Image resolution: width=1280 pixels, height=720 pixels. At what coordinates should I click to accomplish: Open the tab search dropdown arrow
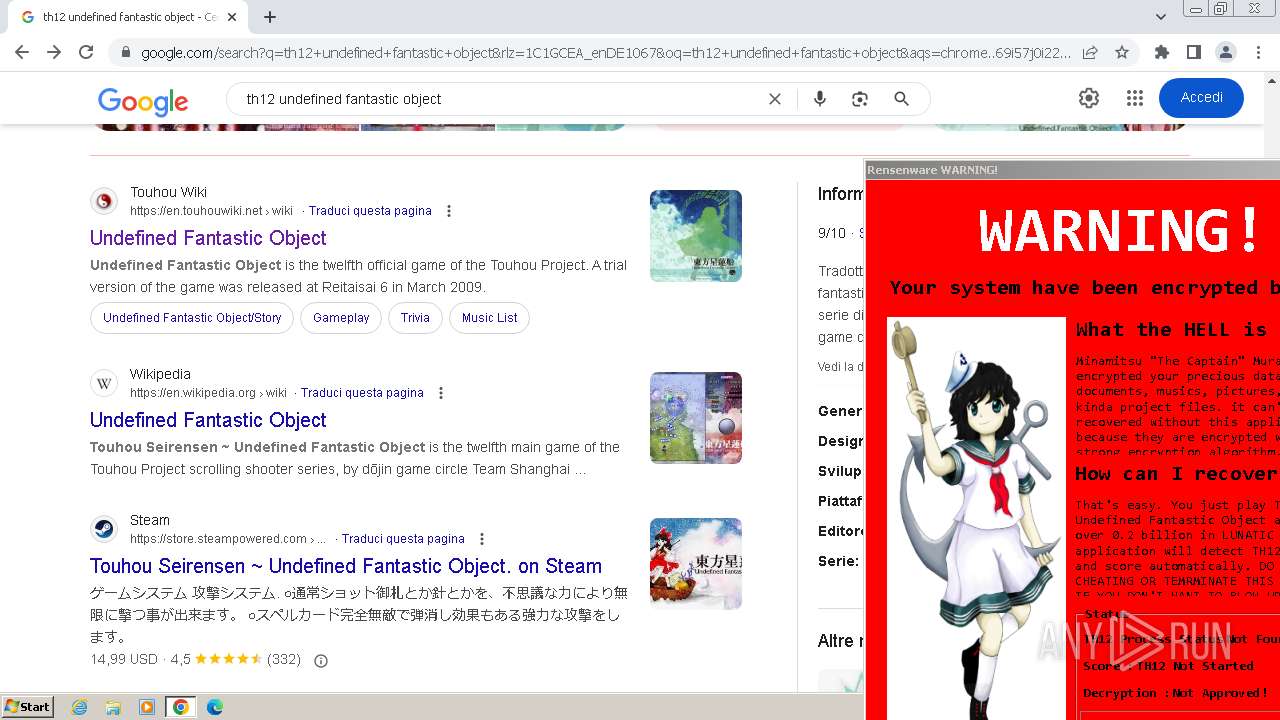tap(1160, 17)
